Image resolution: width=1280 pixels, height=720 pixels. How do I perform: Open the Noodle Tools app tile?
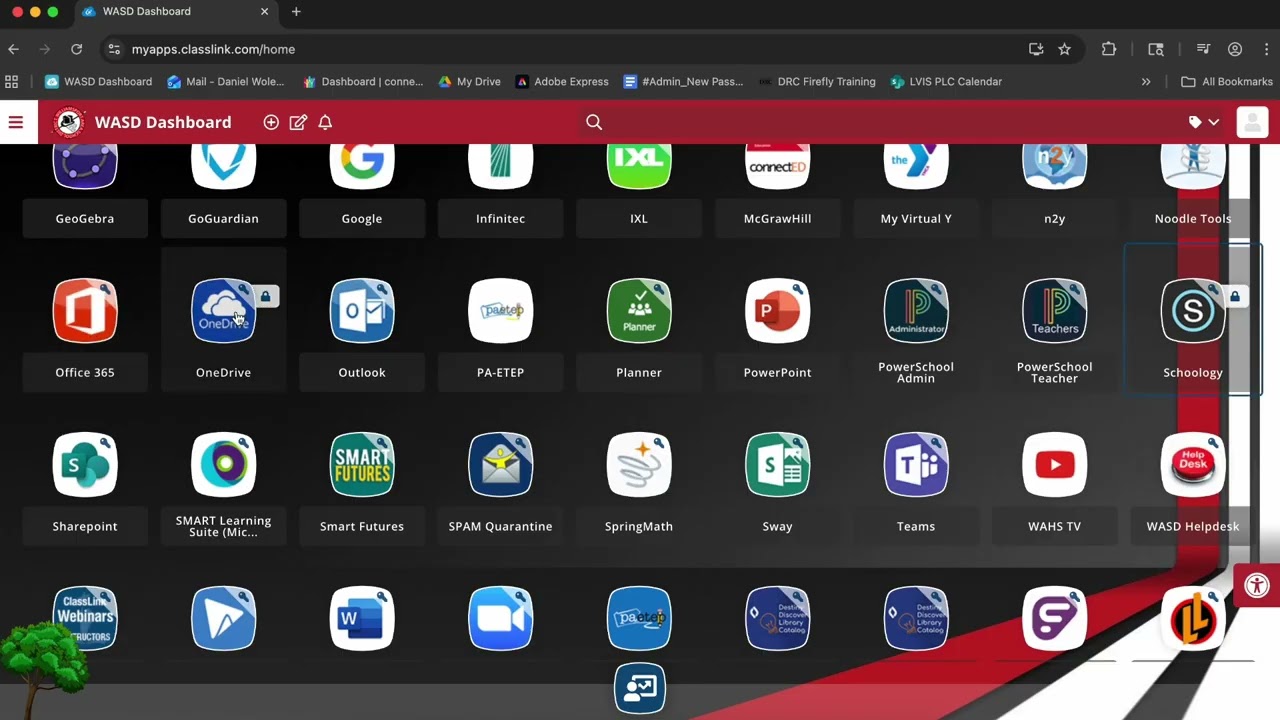(1193, 167)
